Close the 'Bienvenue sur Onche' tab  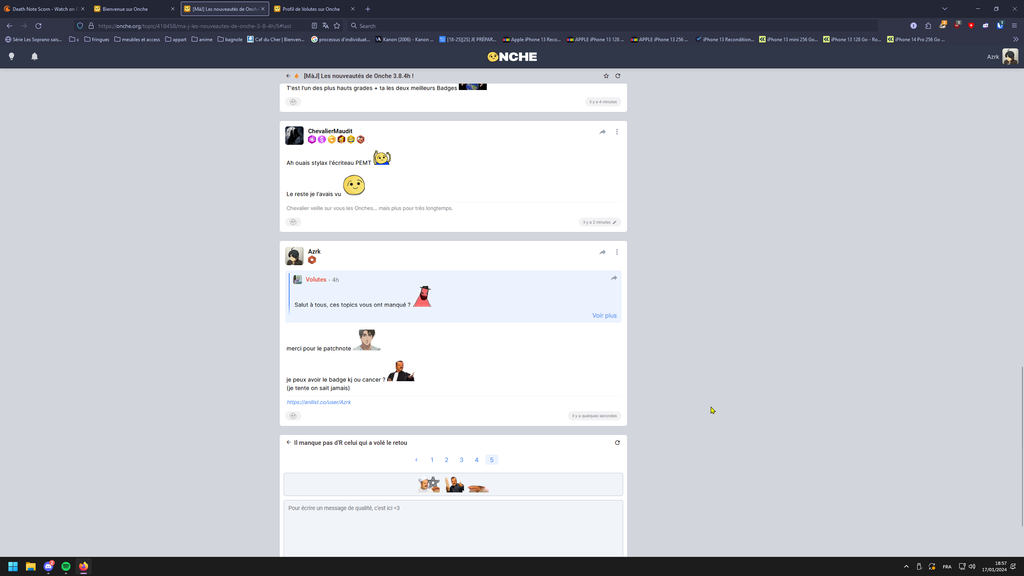[x=172, y=8]
